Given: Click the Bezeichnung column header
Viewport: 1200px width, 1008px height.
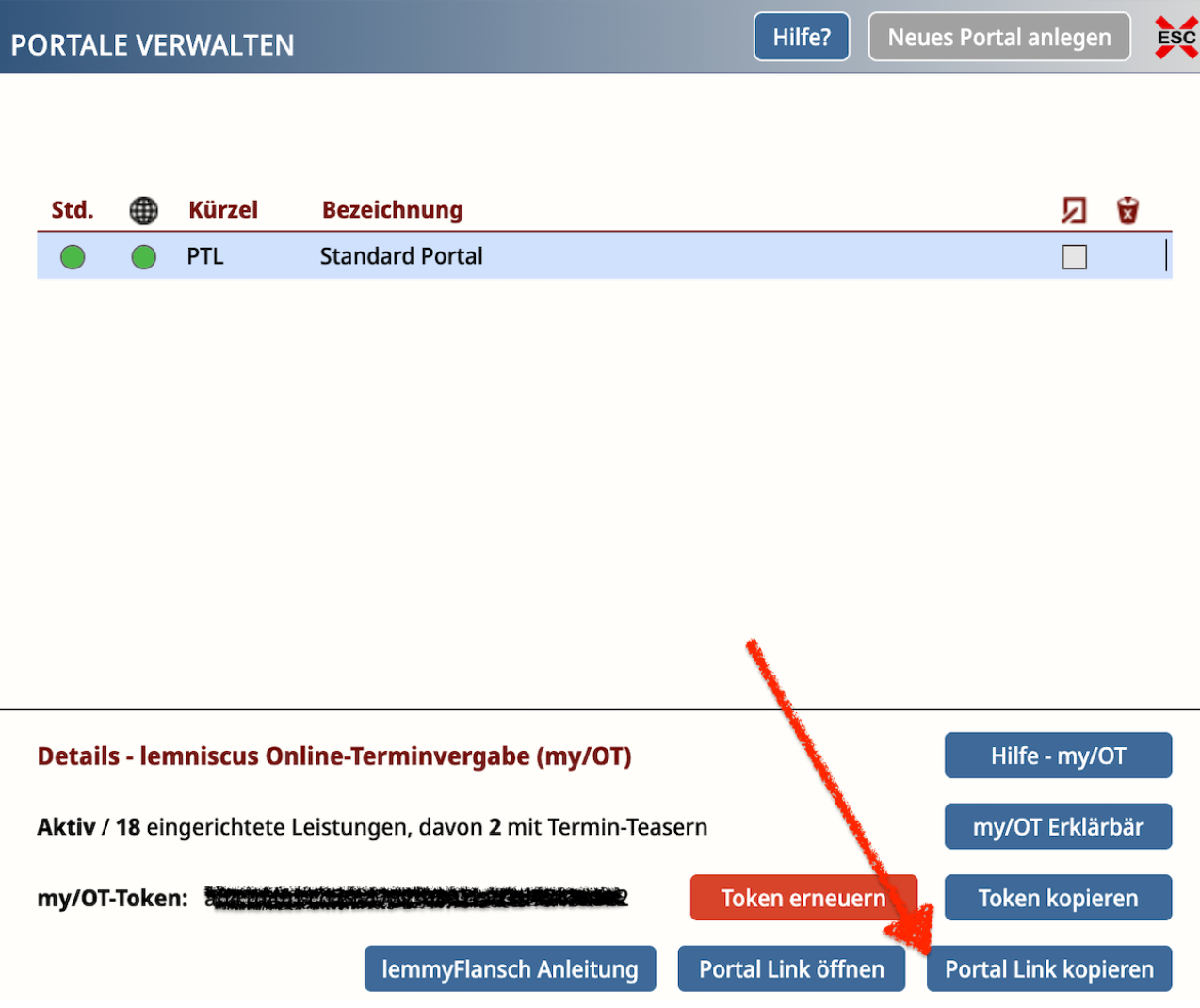Looking at the screenshot, I should point(392,210).
